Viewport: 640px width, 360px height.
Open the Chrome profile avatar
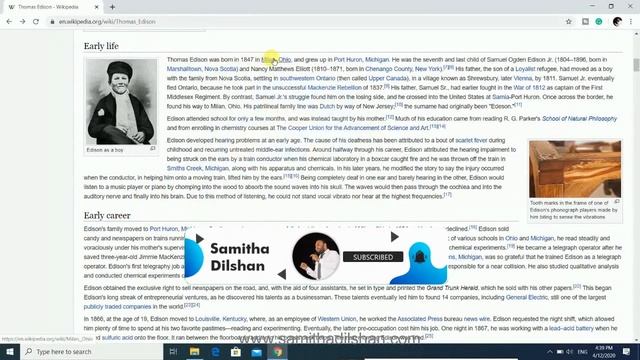tap(617, 22)
